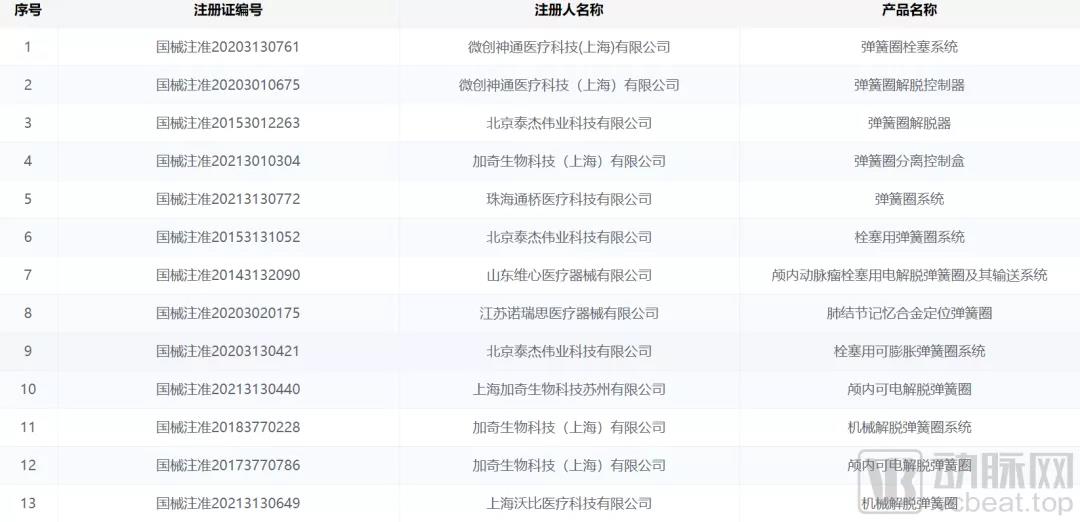Click 加奇生物科技 registrant in row 11
This screenshot has height=522, width=1080.
point(569,427)
